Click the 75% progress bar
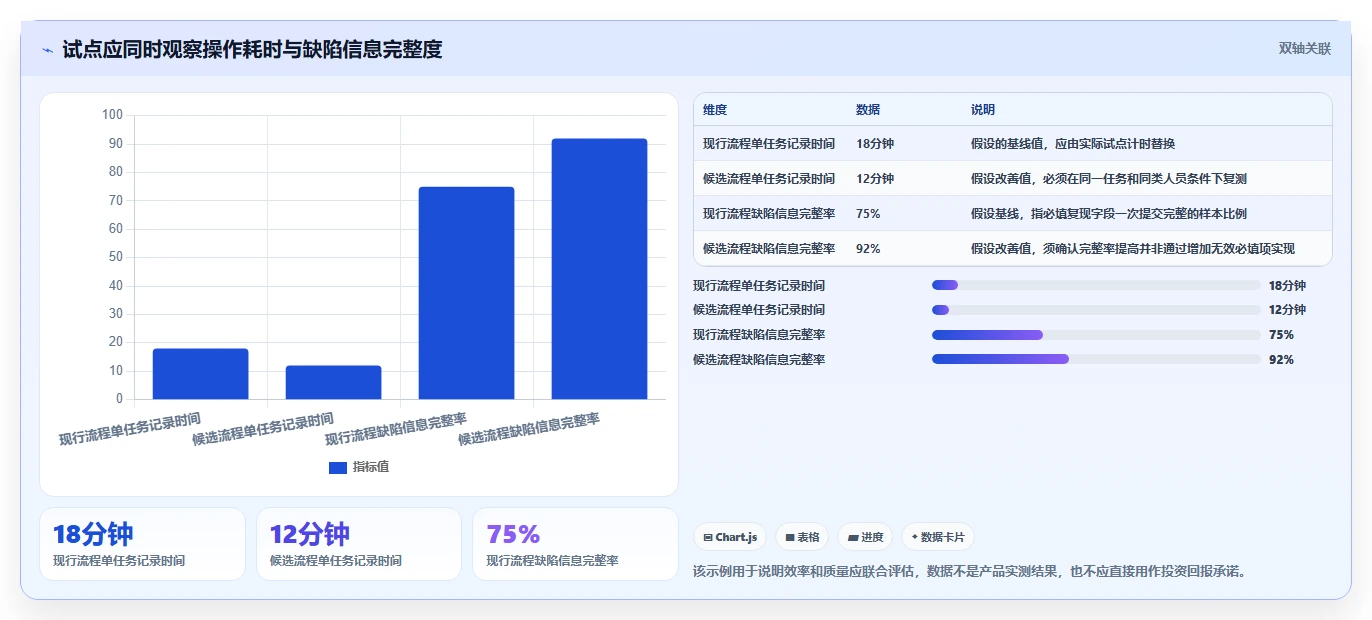 (1096, 335)
